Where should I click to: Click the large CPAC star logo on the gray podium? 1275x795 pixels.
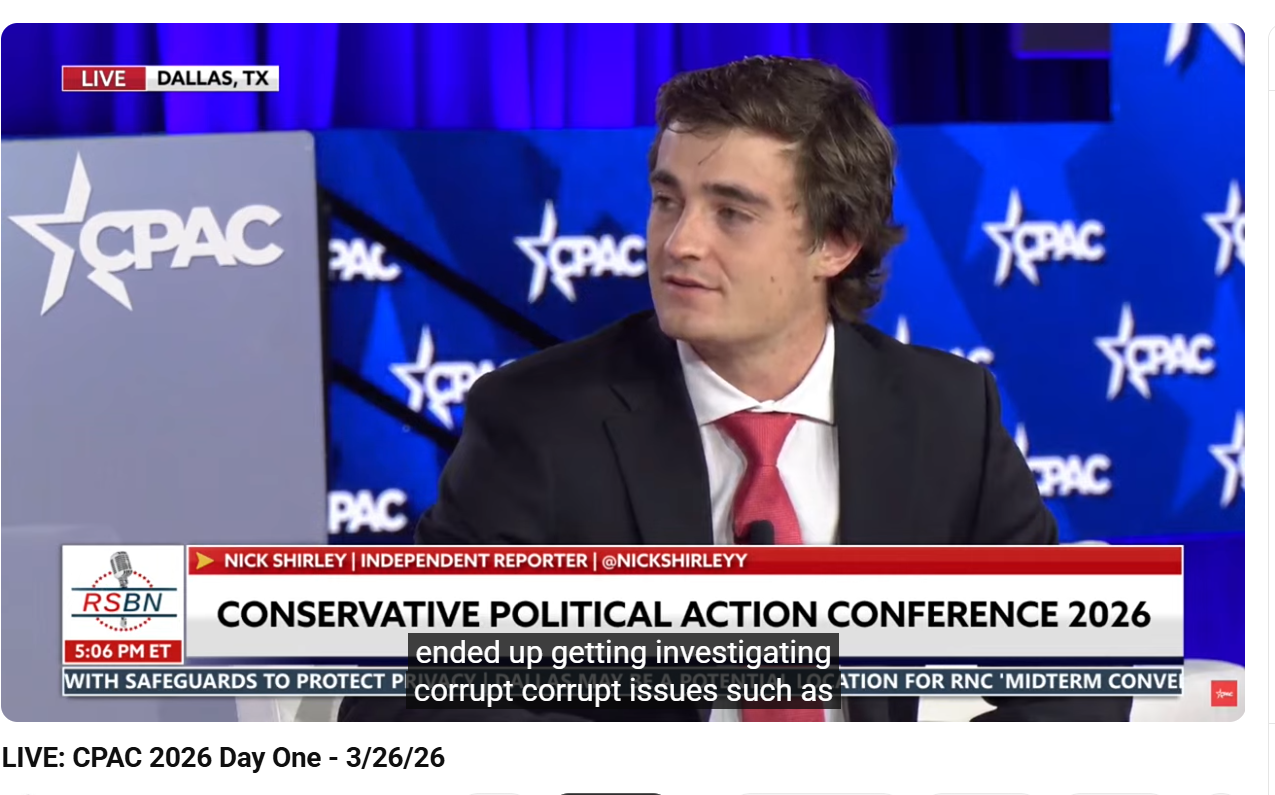[146, 236]
